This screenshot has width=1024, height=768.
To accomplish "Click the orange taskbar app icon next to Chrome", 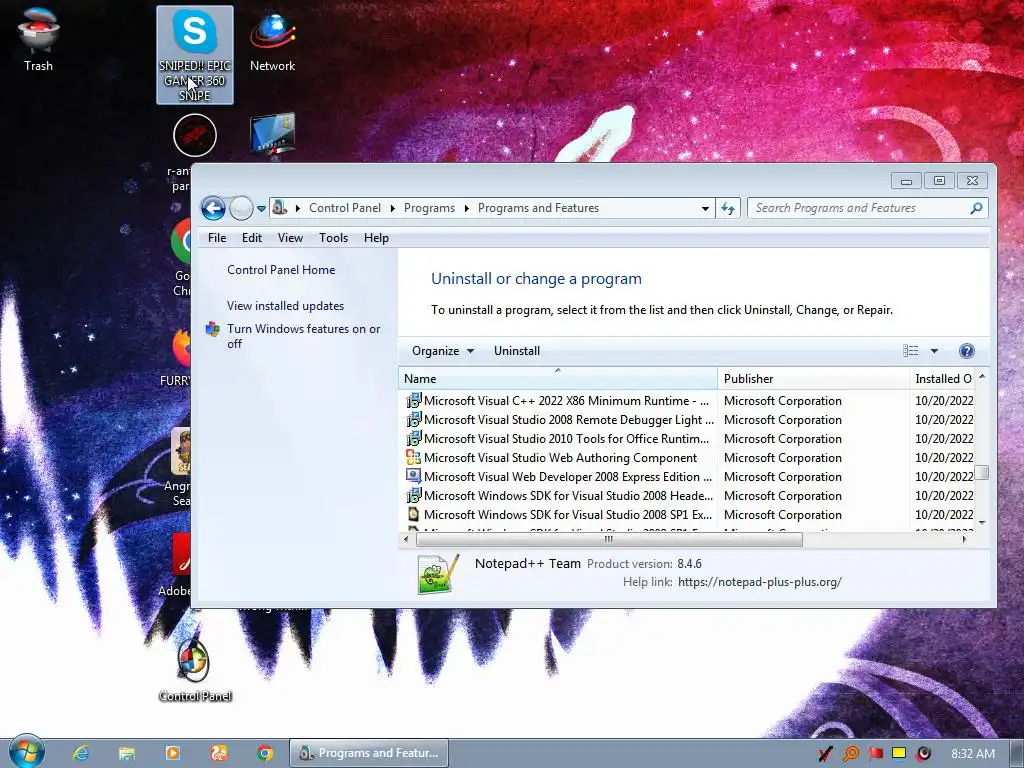I will 219,753.
